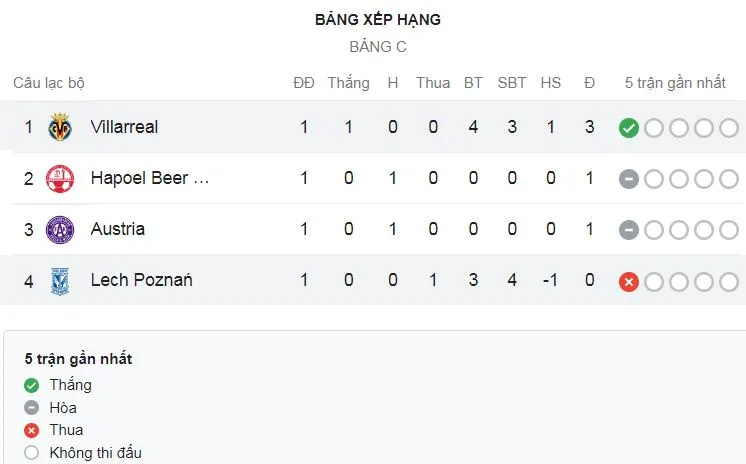Click the red Thua legend icon

(x=30, y=430)
